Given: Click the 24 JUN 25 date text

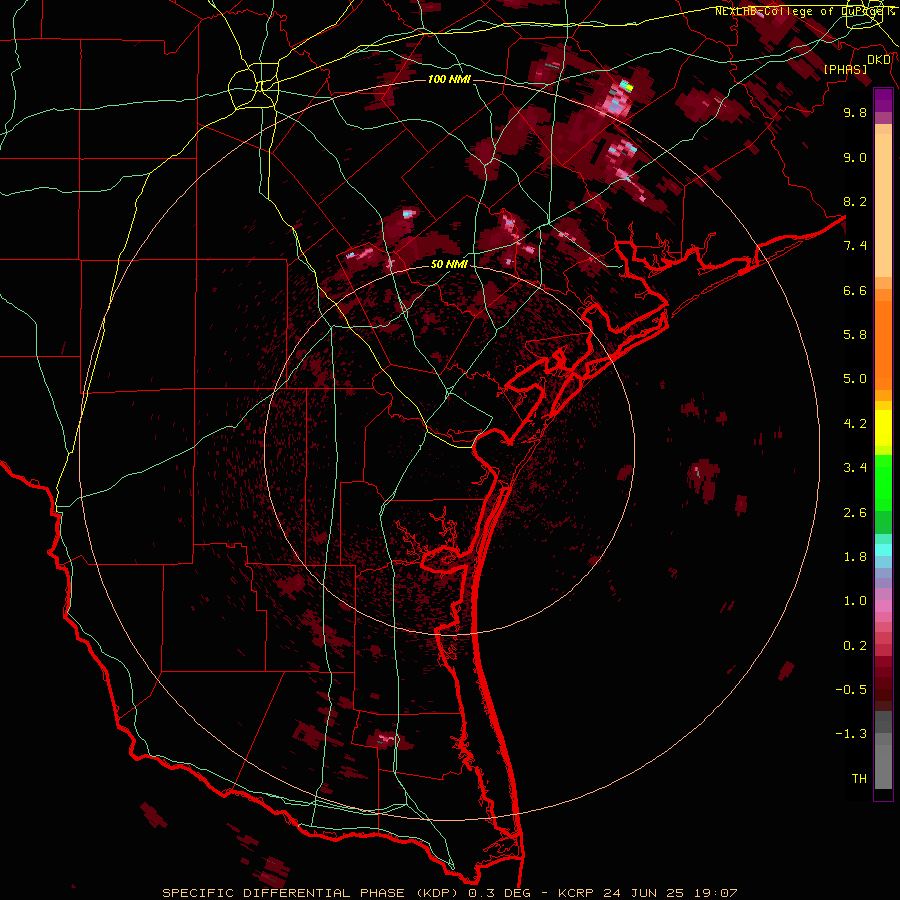Looking at the screenshot, I should 643,893.
